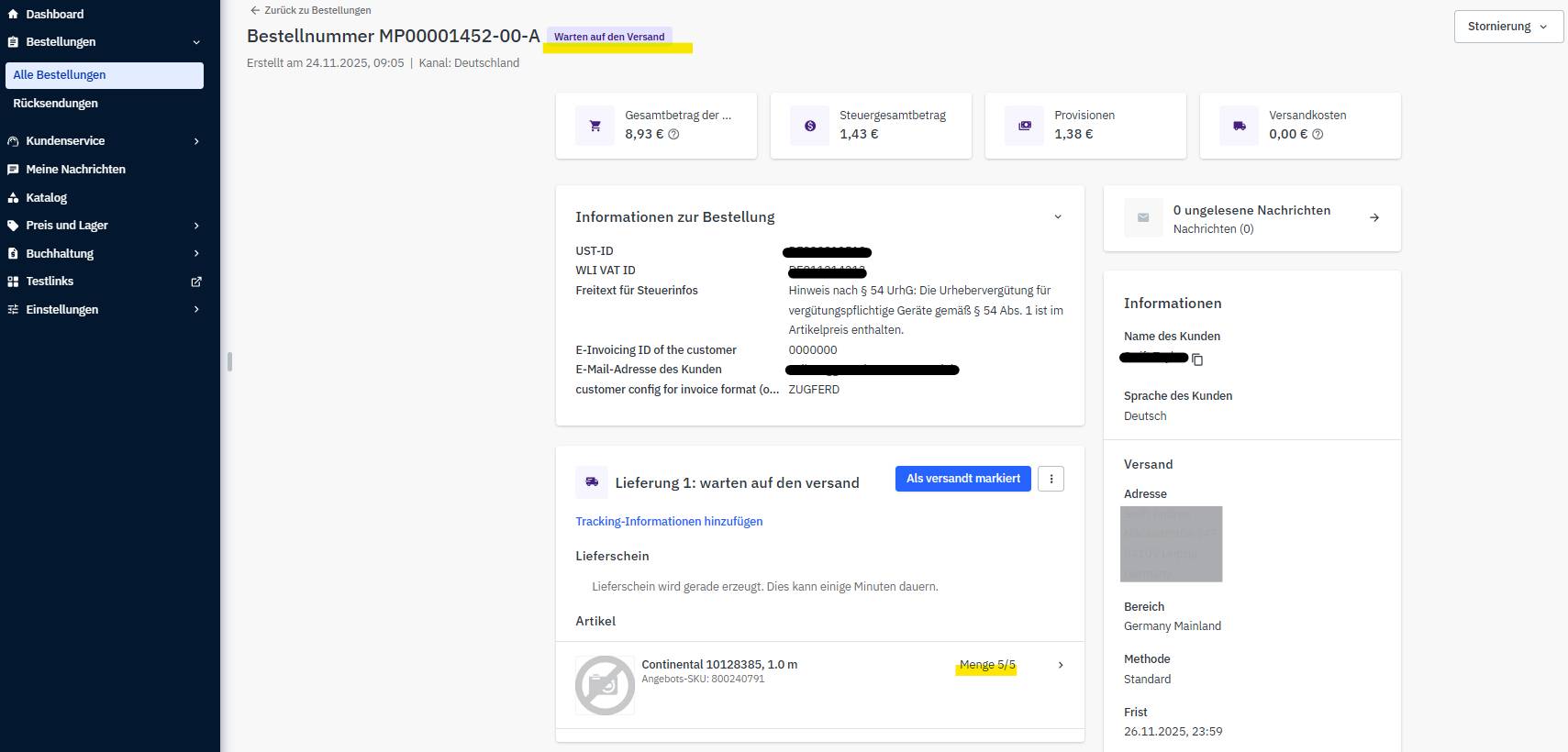This screenshot has height=752, width=1568.
Task: Expand the Kundenservice sidebar menu
Action: (195, 141)
